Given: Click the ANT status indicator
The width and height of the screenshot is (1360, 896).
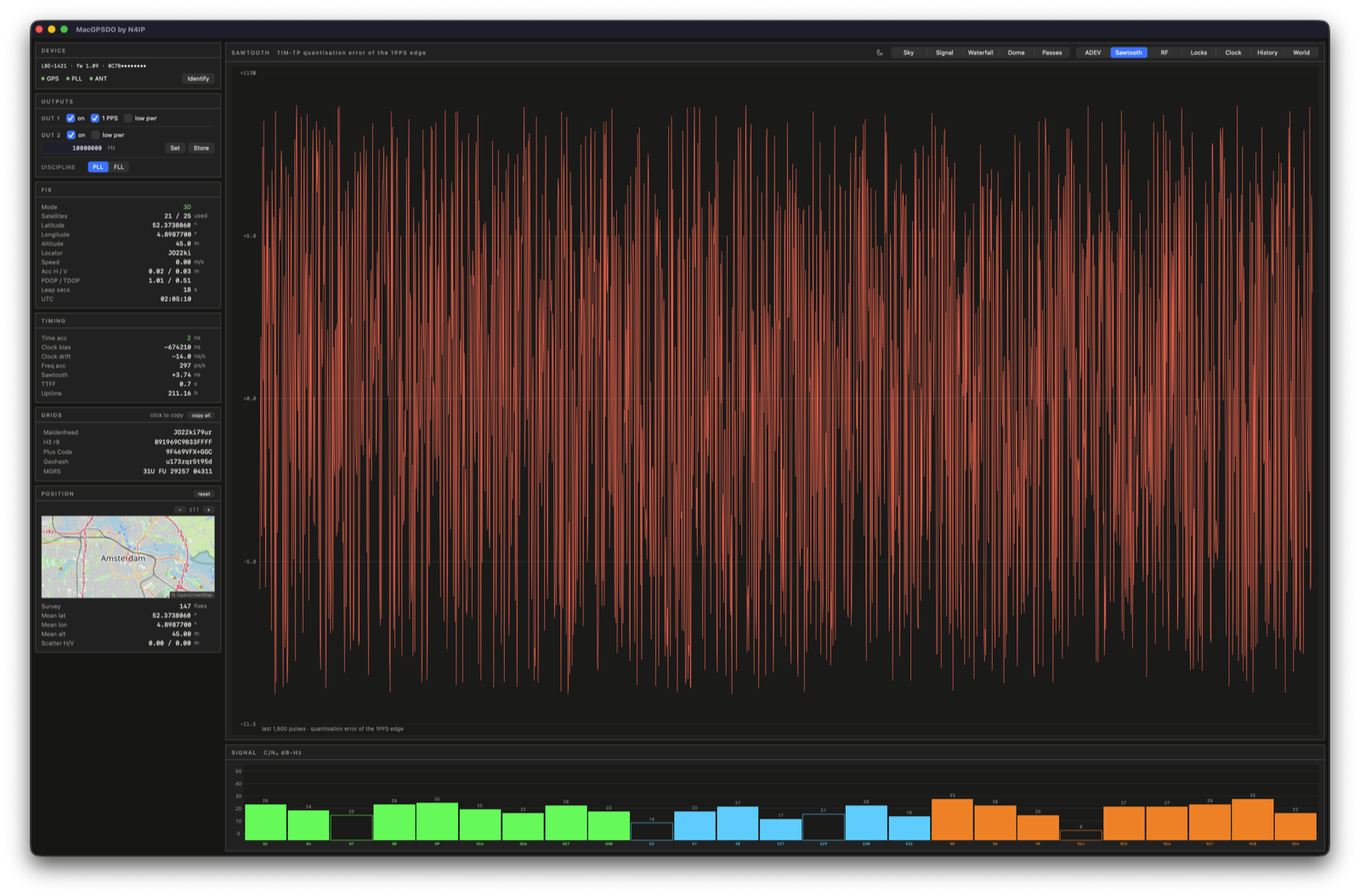Looking at the screenshot, I should pos(99,78).
